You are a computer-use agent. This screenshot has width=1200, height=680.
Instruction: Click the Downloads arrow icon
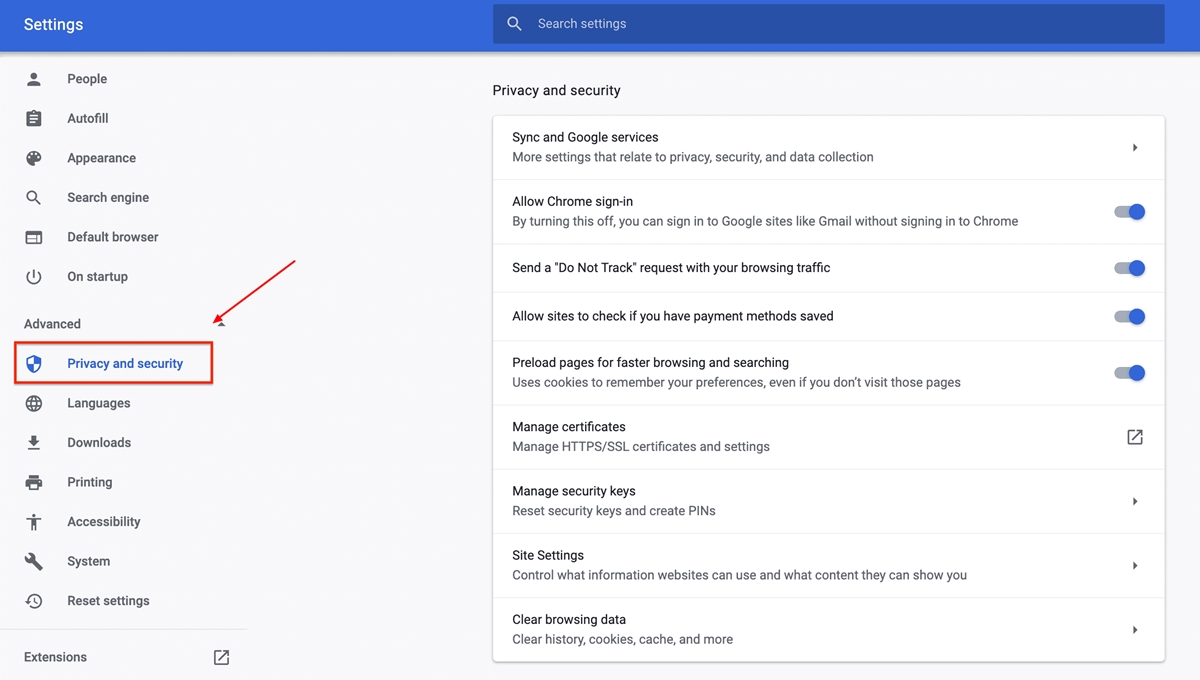coord(34,443)
